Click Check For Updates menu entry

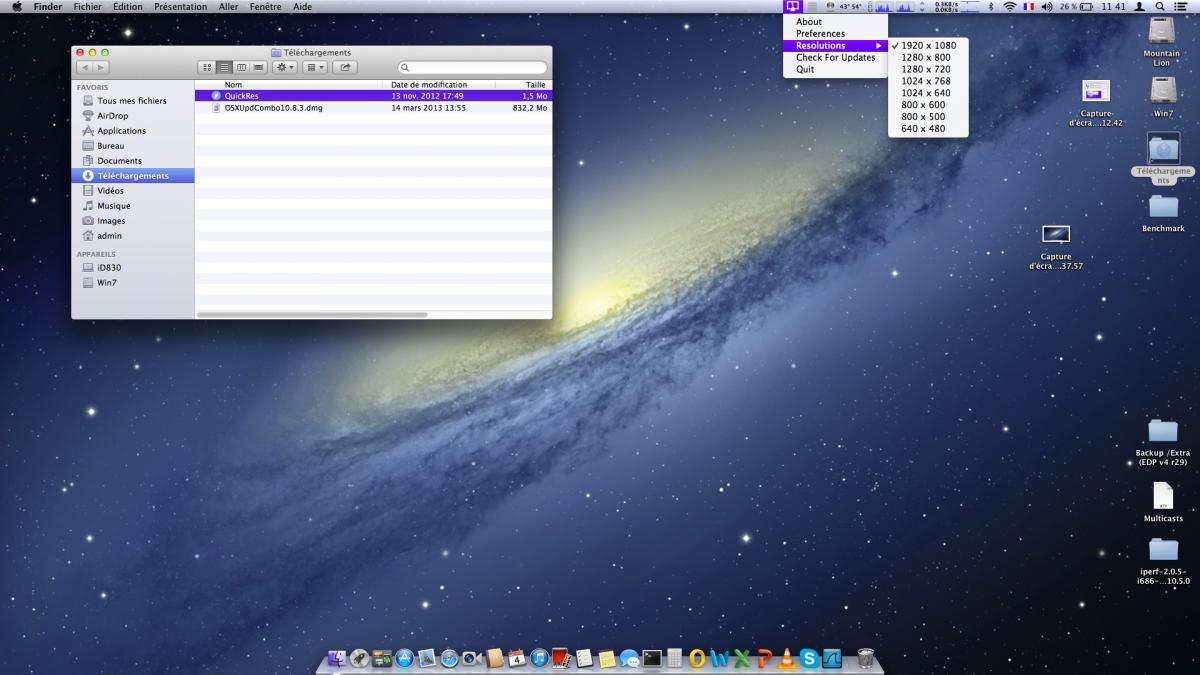point(835,57)
